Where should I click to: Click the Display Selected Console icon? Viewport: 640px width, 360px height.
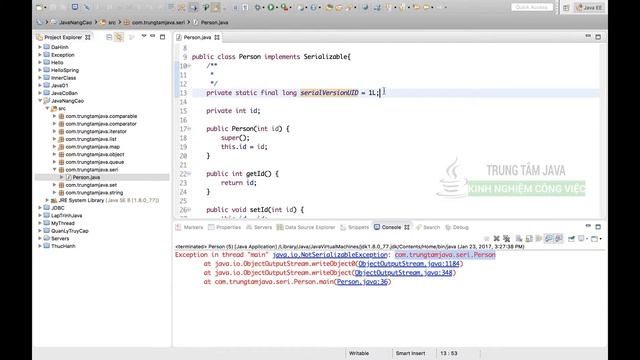coord(582,239)
